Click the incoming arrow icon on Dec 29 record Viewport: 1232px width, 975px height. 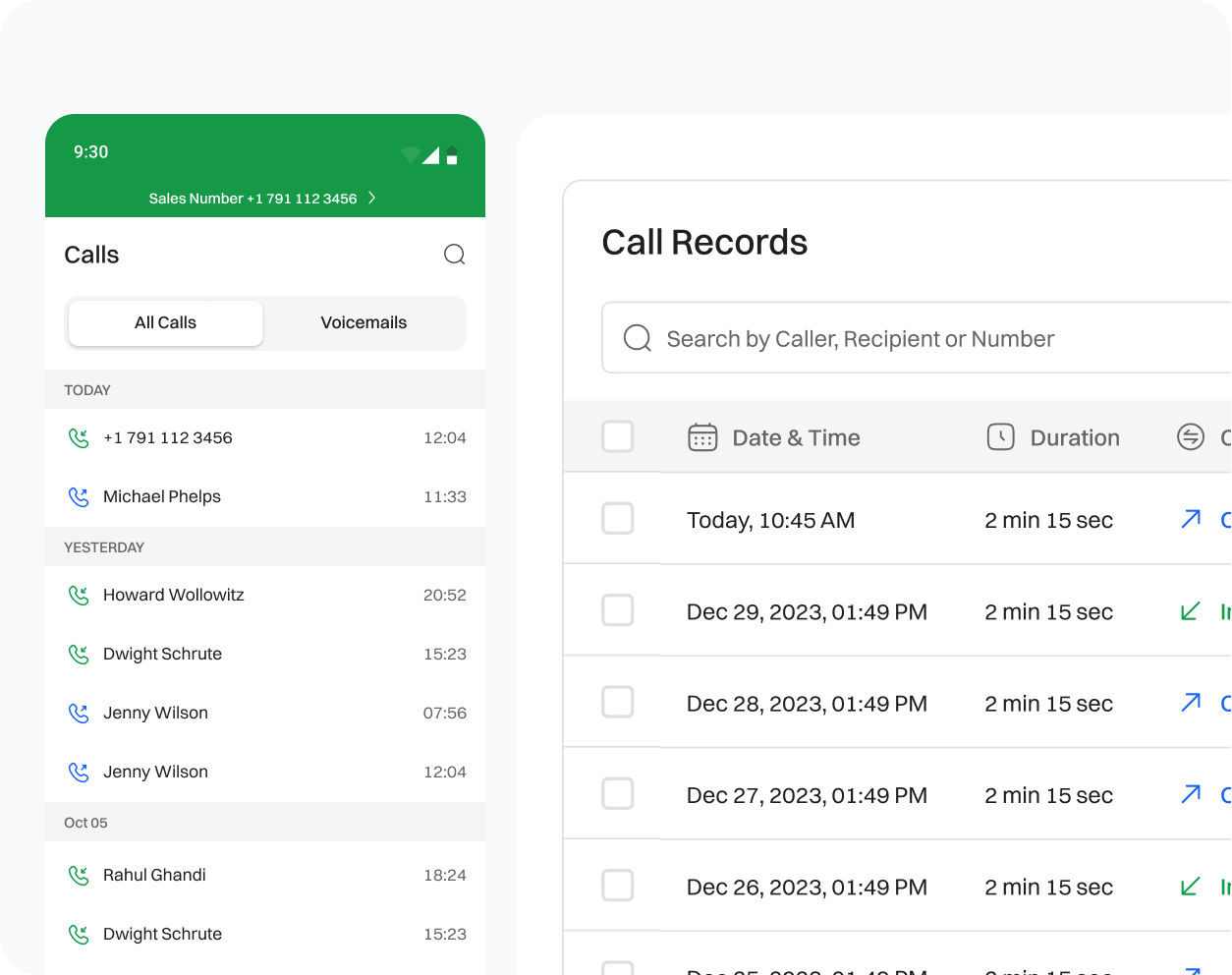point(1190,610)
